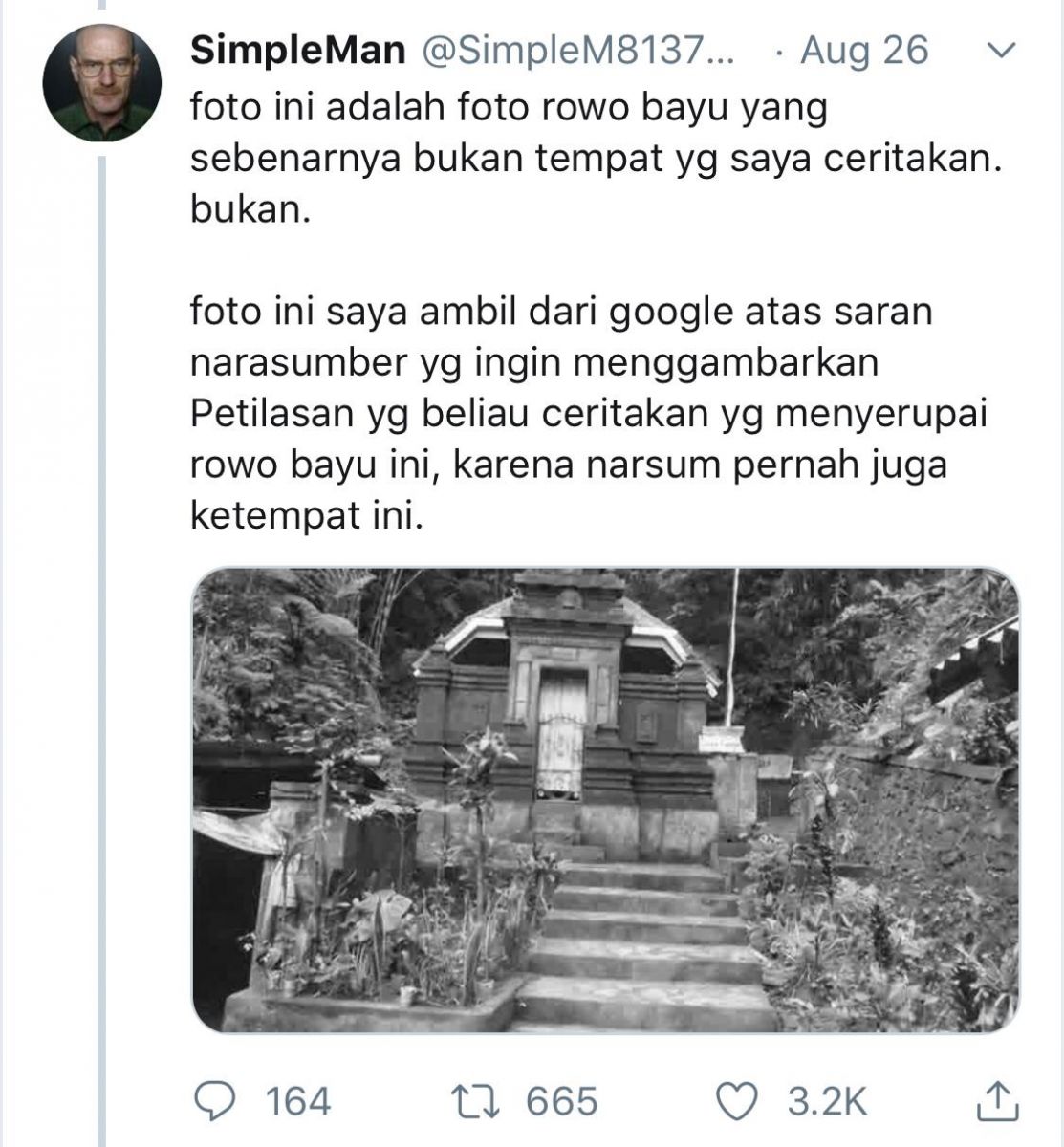Open SimpleMan's profile picture avatar
This screenshot has height=1147, width=1064.
click(x=101, y=82)
